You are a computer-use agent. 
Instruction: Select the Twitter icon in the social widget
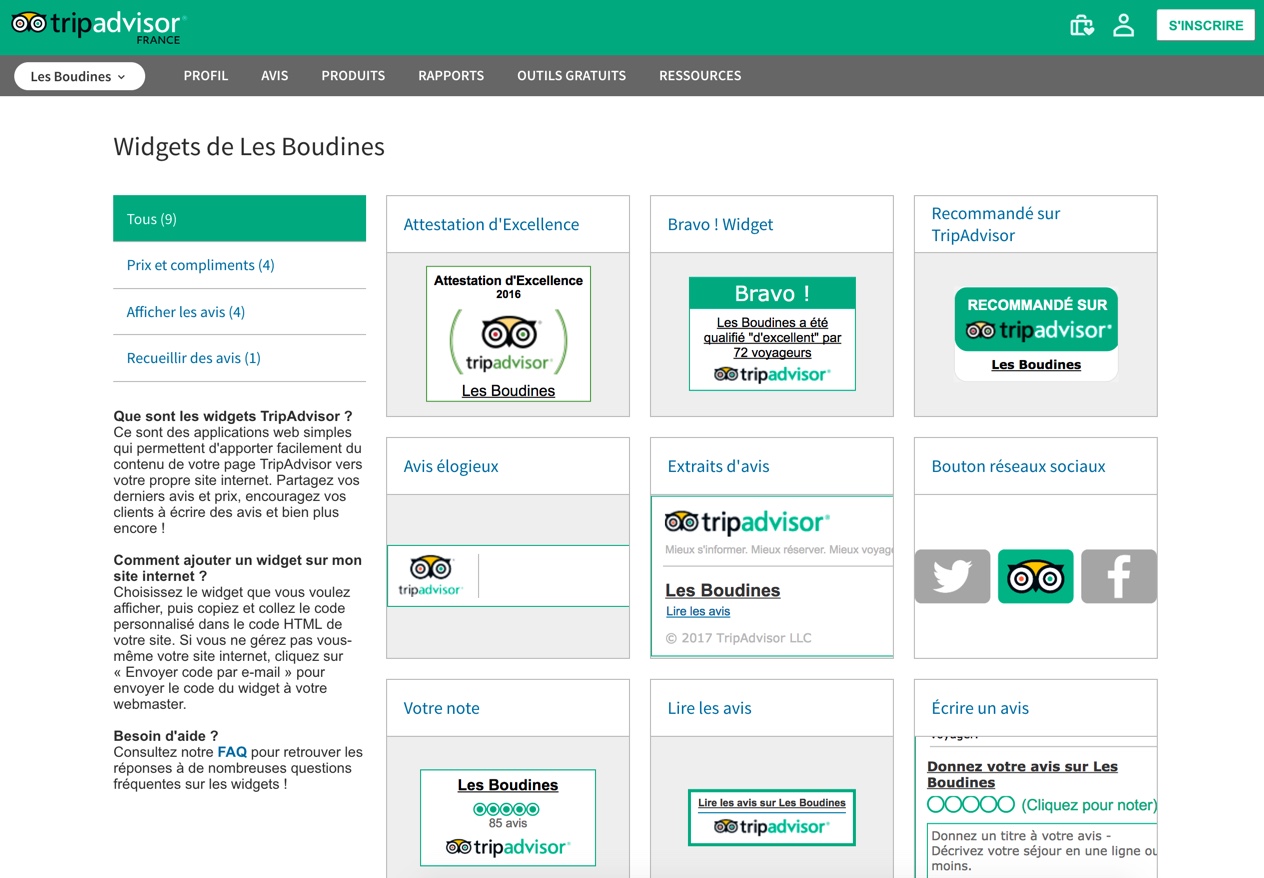pos(951,576)
